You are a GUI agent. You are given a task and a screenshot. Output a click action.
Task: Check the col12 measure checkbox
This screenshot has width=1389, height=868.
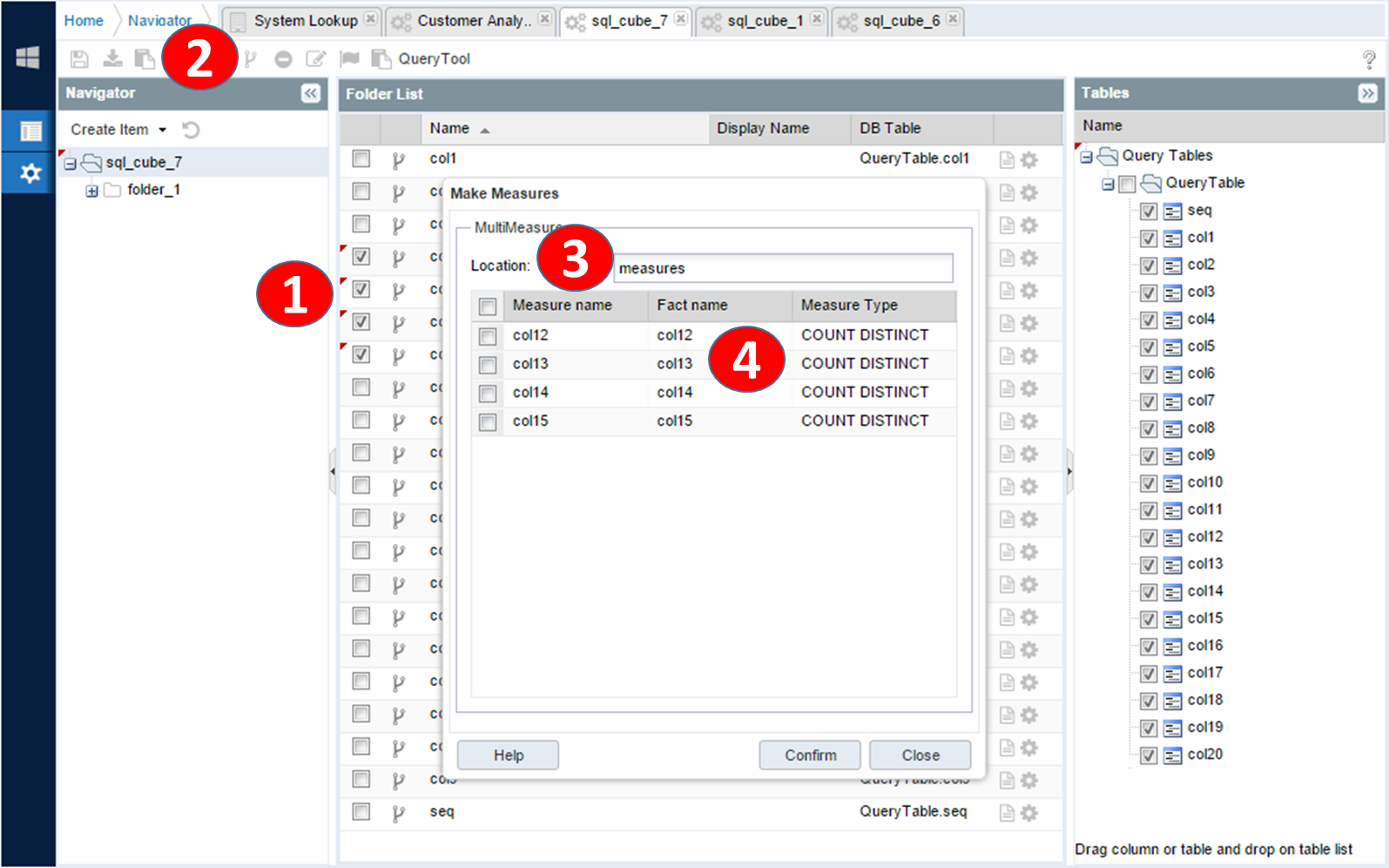(x=488, y=336)
